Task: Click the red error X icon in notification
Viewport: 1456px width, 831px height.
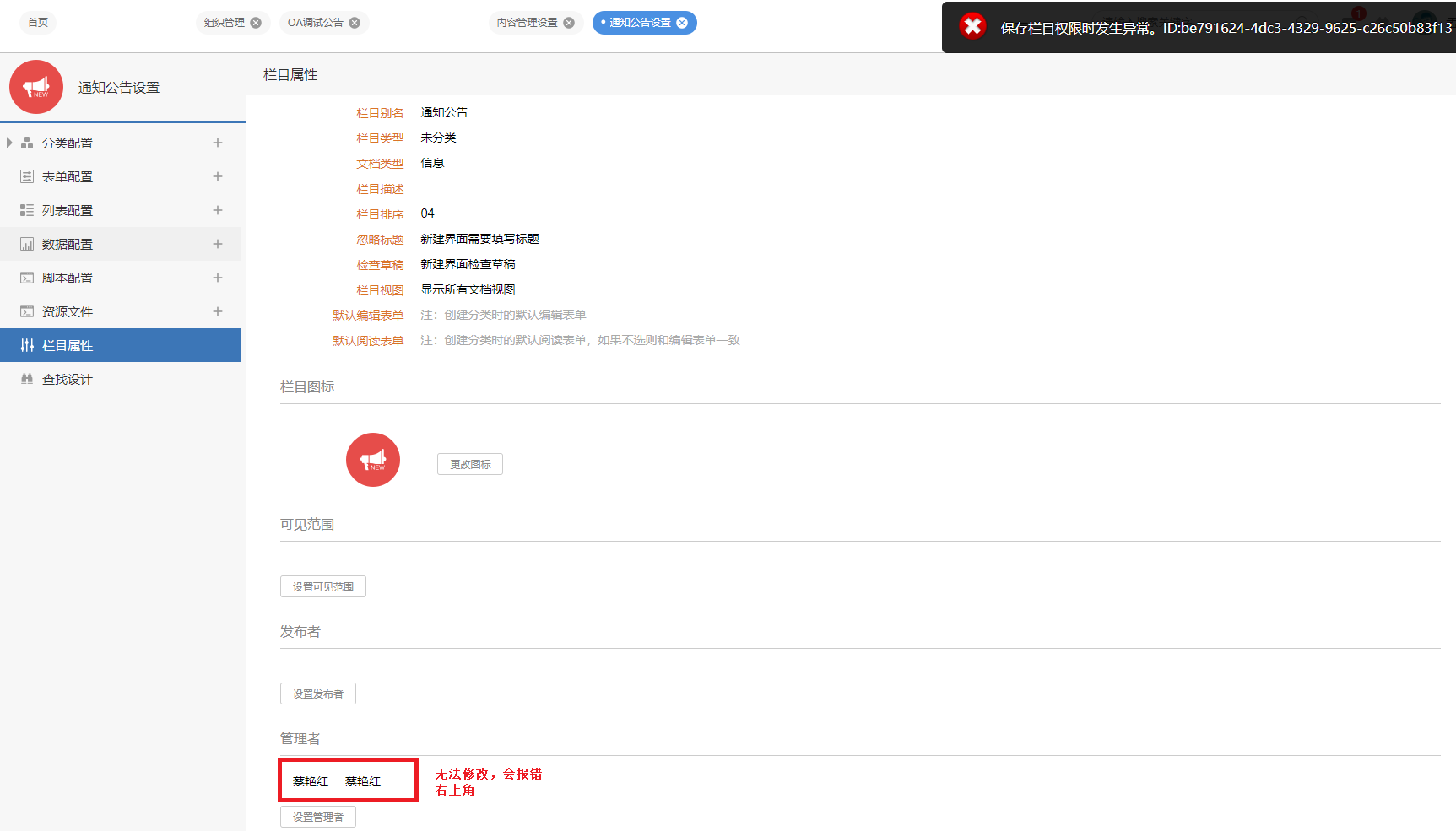Action: [972, 26]
